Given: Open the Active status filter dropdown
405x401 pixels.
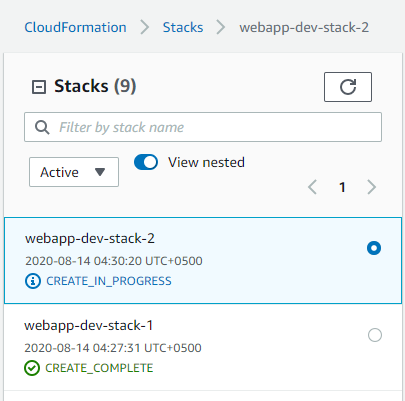Looking at the screenshot, I should pos(74,172).
